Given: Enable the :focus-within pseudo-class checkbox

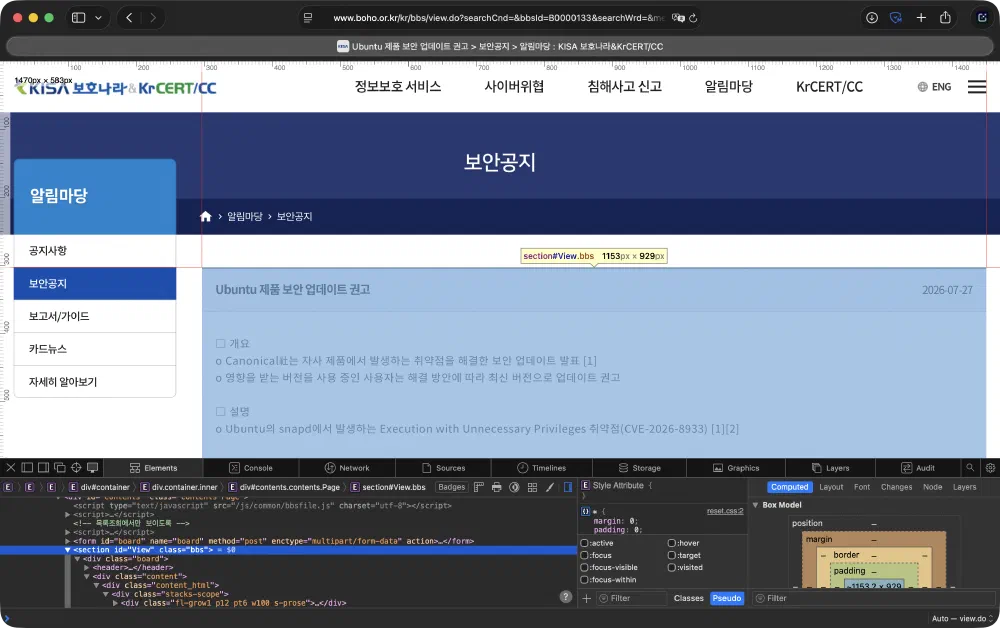Looking at the screenshot, I should (x=584, y=580).
